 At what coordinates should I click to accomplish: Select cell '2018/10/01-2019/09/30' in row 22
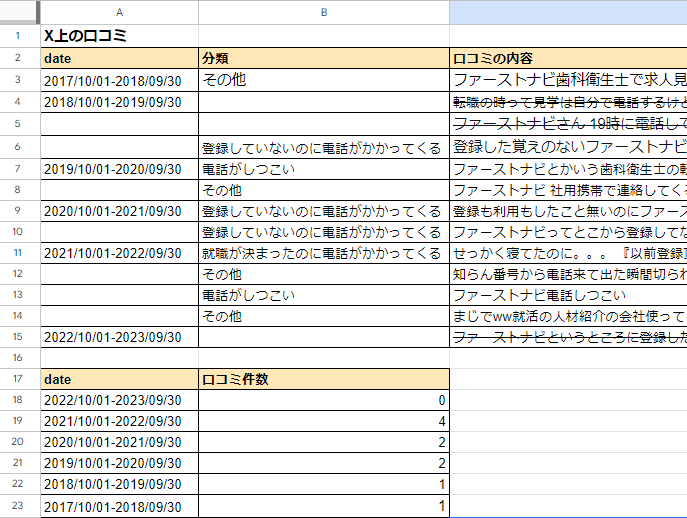tap(119, 484)
